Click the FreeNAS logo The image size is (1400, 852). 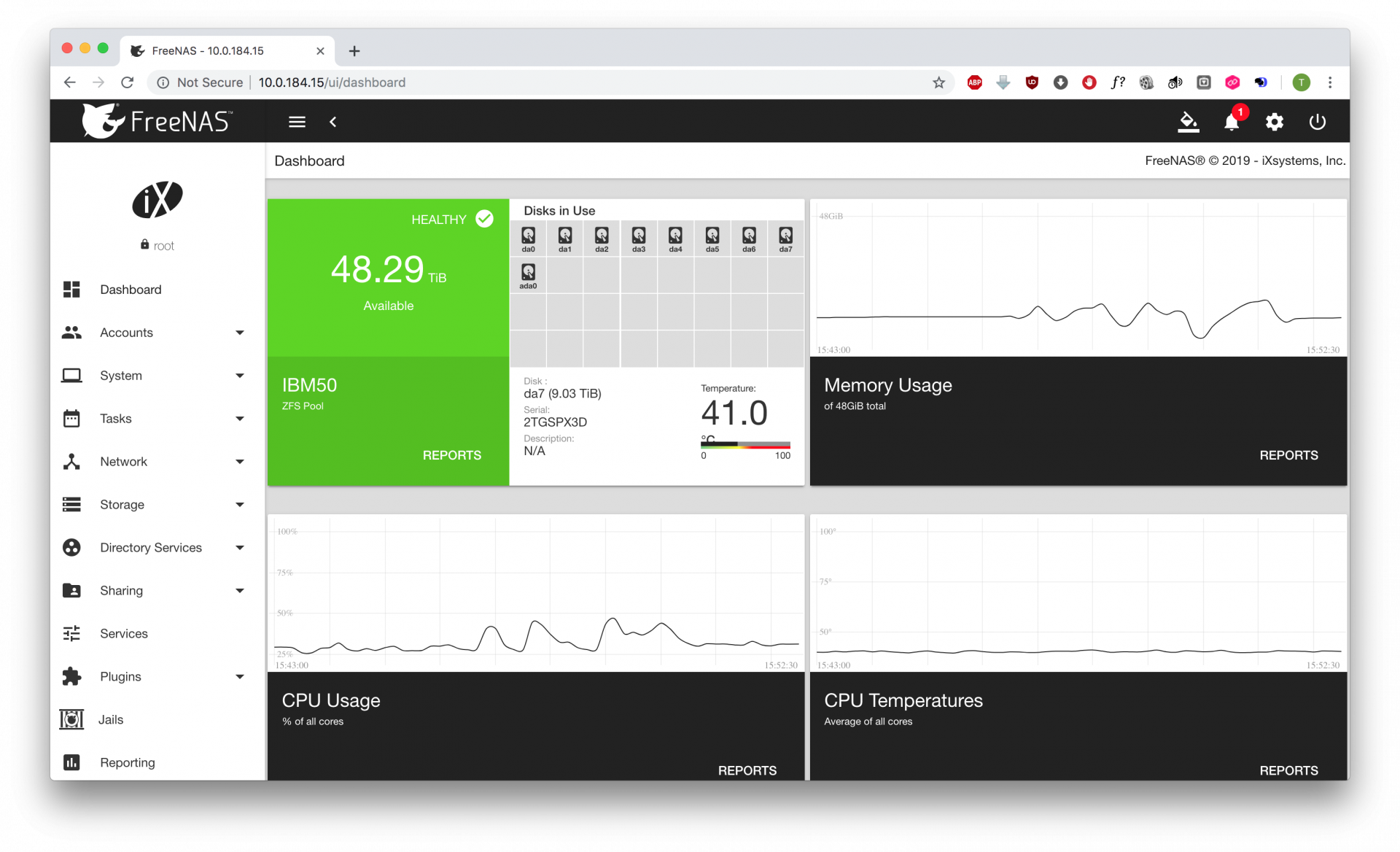coord(157,120)
